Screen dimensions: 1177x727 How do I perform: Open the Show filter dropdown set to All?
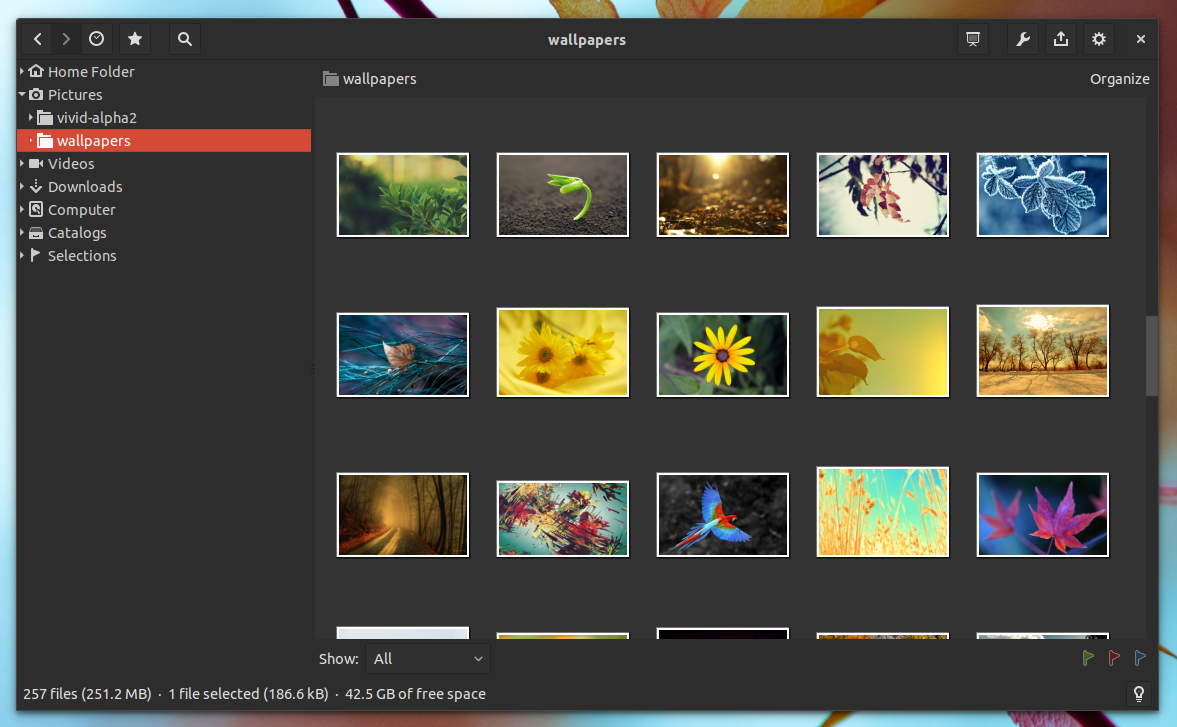pos(427,658)
